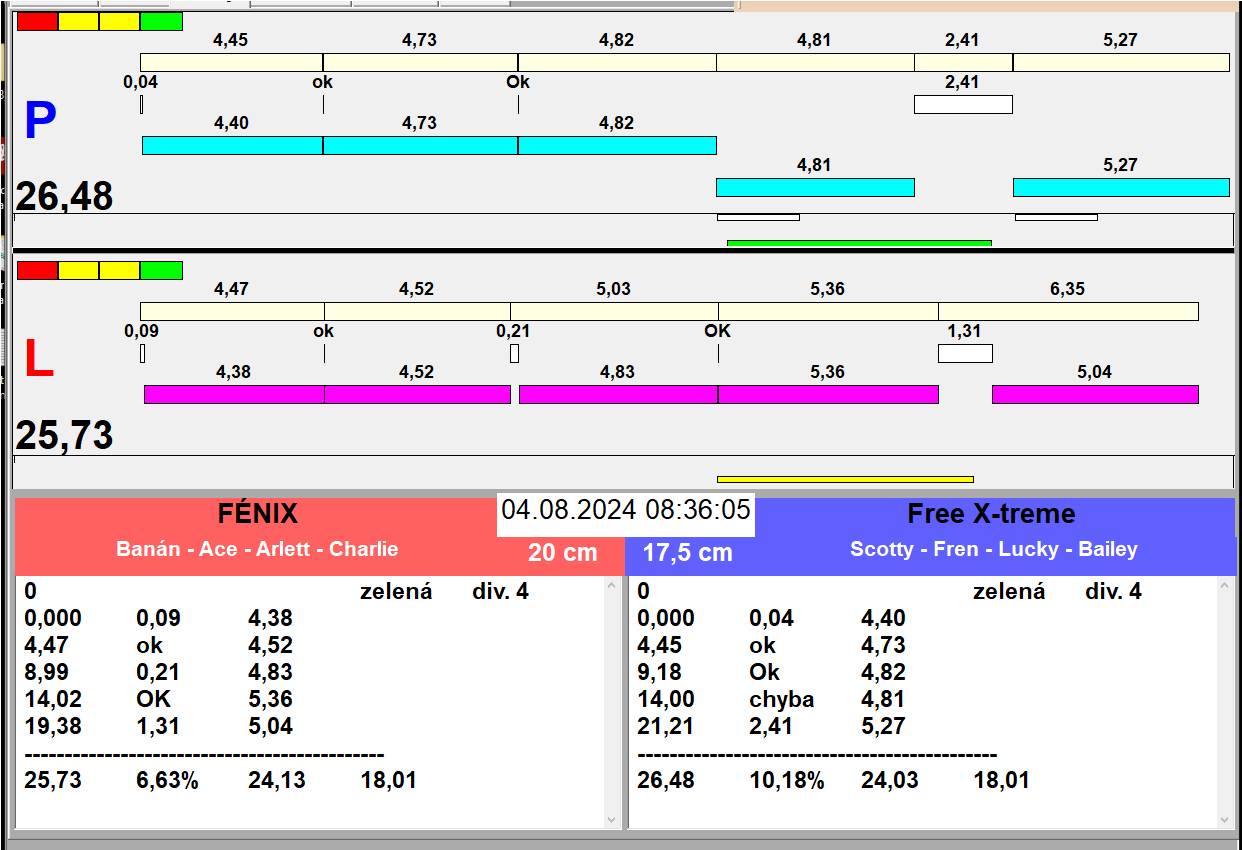The height and width of the screenshot is (850, 1242).
Task: Click zelená in the FÉNIX results list
Action: pos(396,592)
